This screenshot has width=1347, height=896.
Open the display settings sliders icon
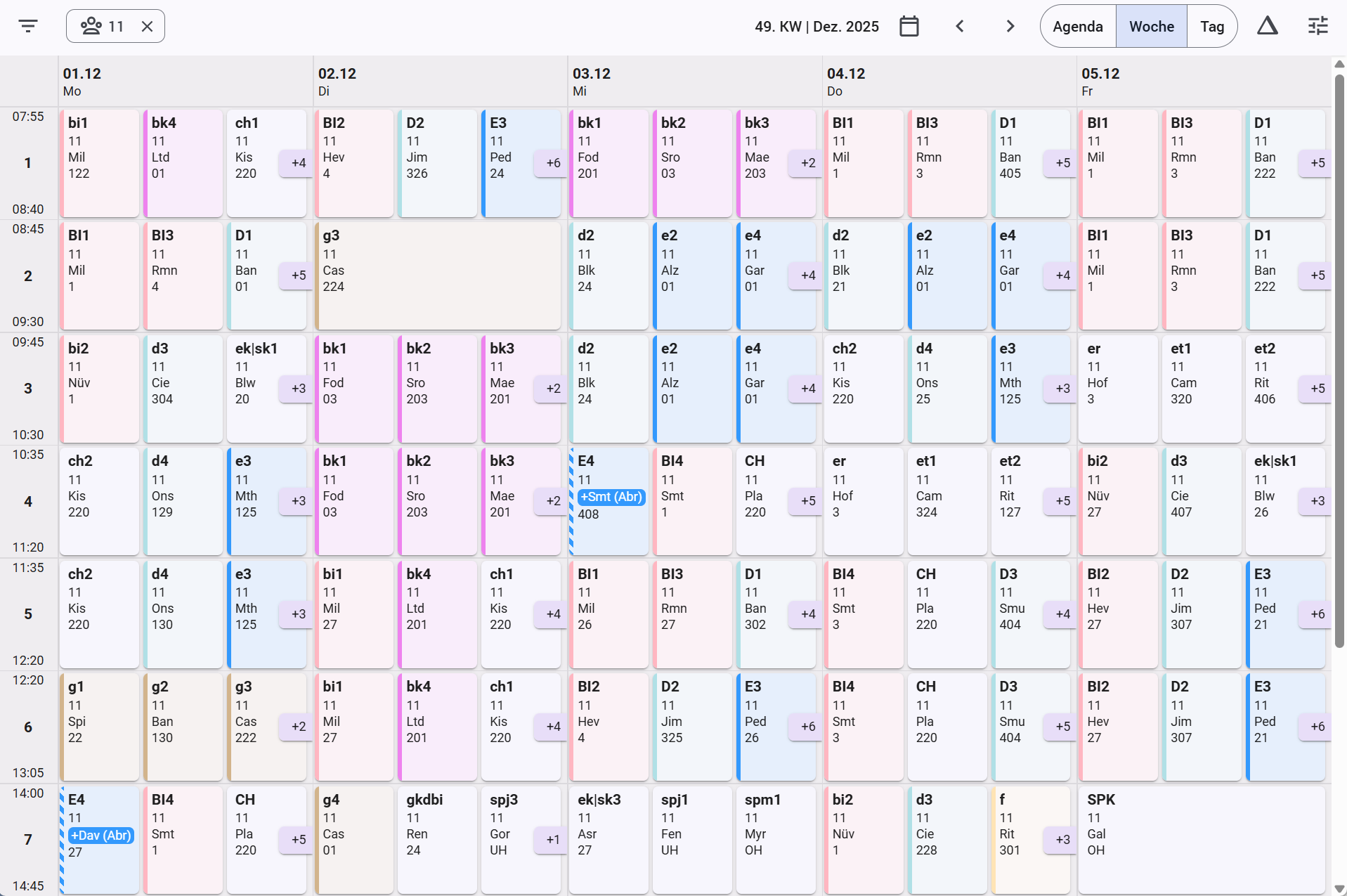tap(1318, 27)
